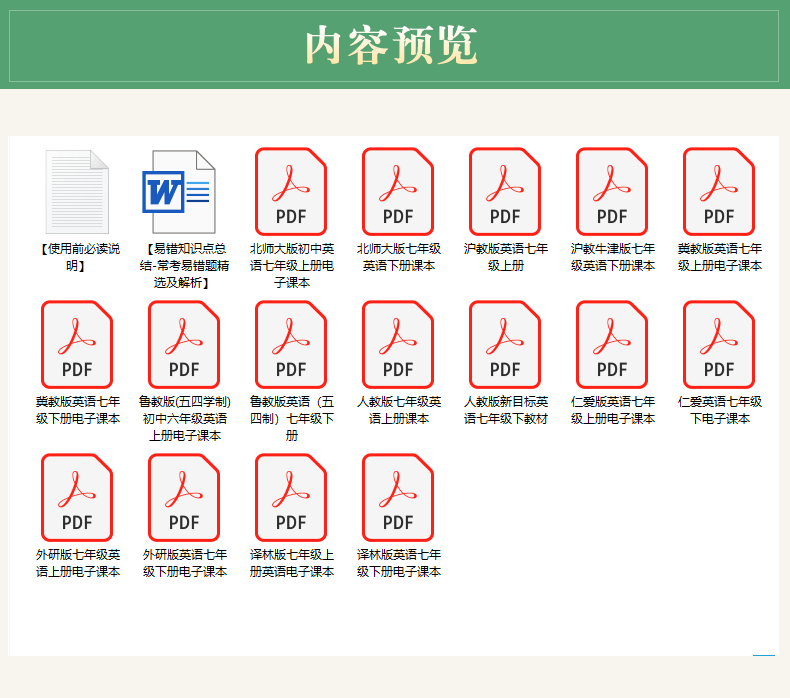Select the label 仁爱英语七年级下电子课本
The height and width of the screenshot is (698, 790).
pyautogui.click(x=719, y=410)
